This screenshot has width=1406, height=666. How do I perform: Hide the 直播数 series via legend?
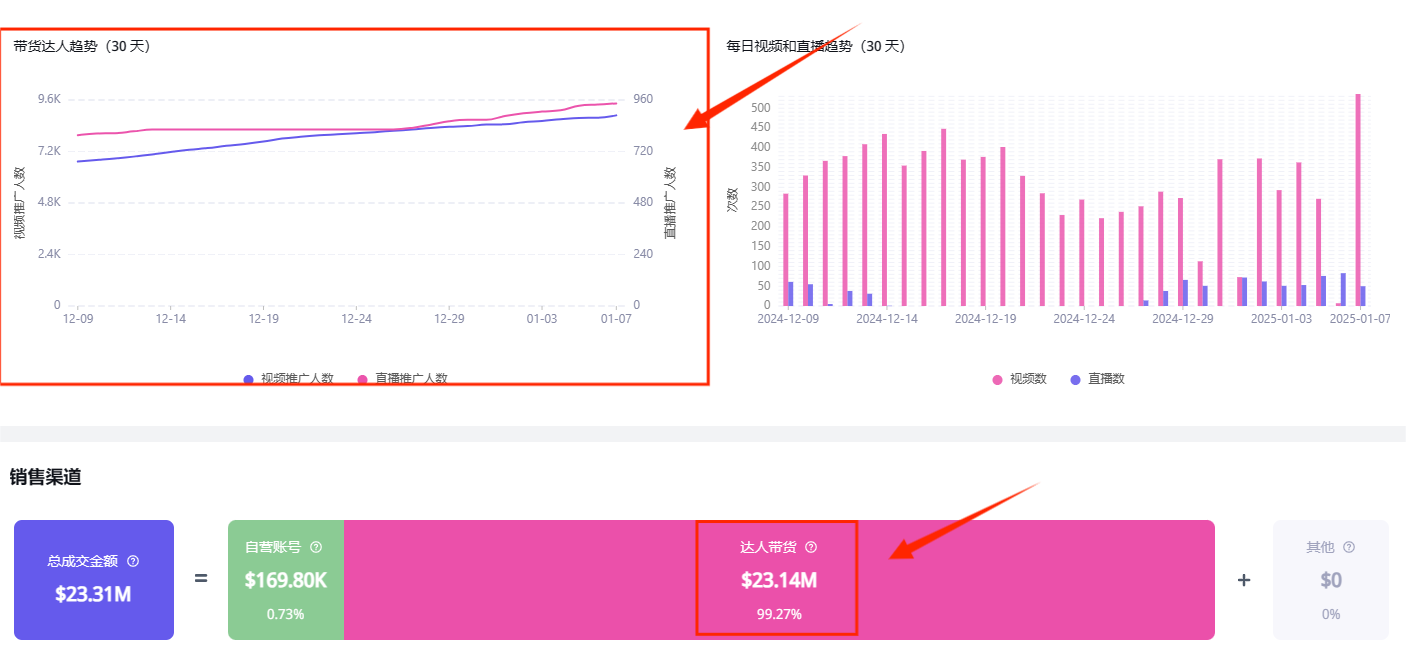tap(1097, 379)
